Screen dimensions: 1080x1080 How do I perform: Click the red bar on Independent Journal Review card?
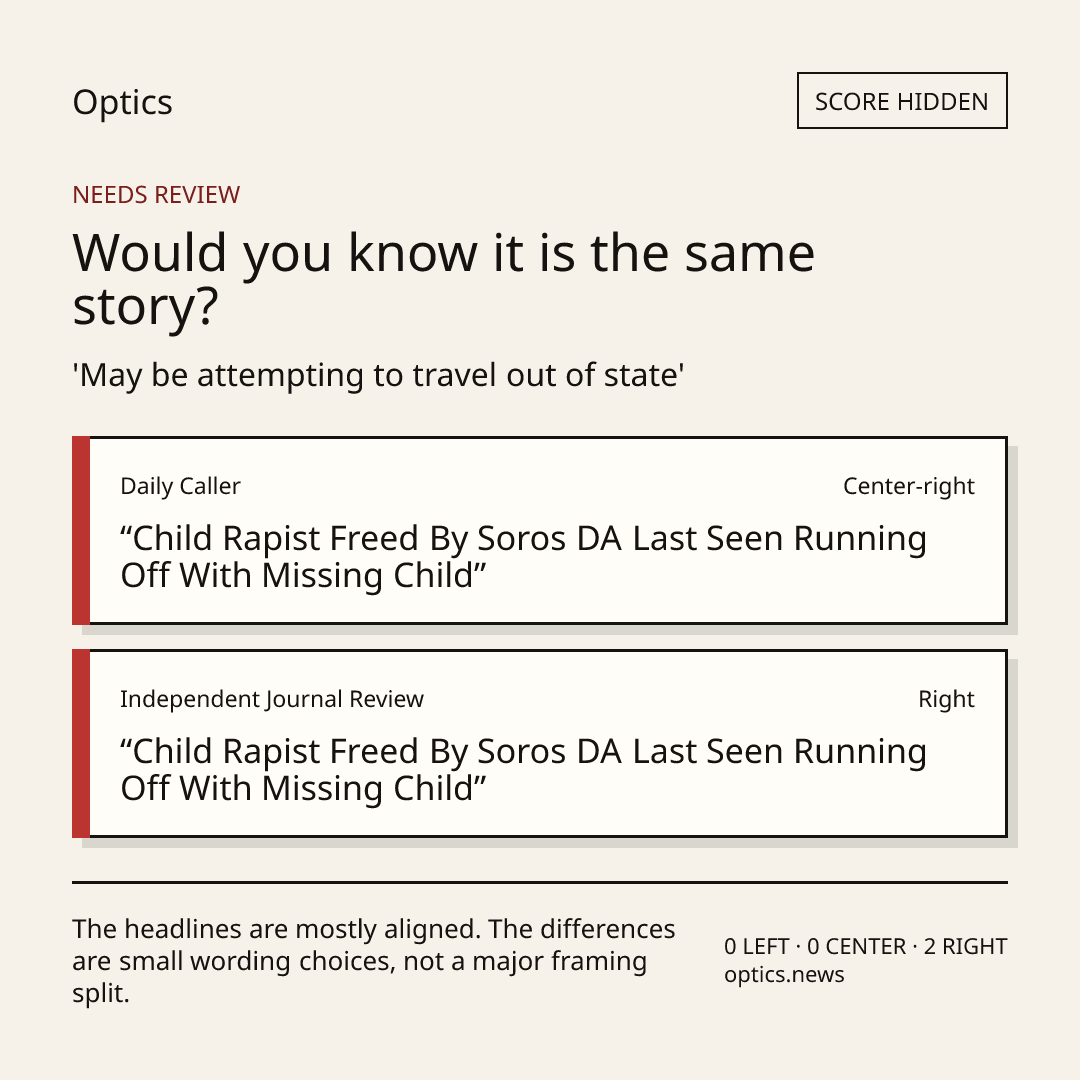[x=81, y=743]
